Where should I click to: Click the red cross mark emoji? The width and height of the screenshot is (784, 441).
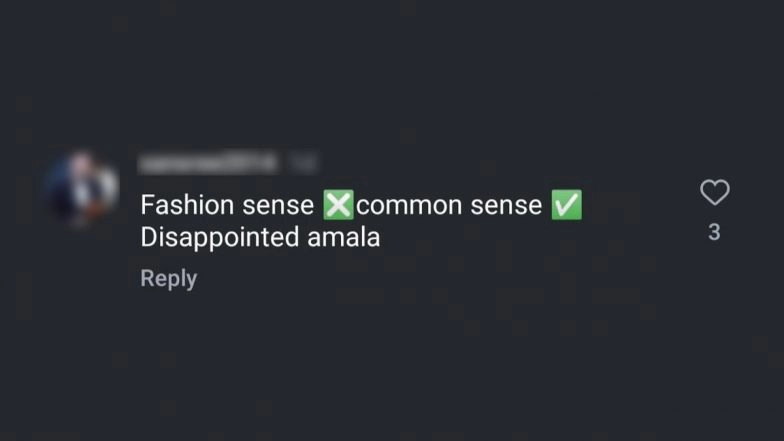[339, 206]
